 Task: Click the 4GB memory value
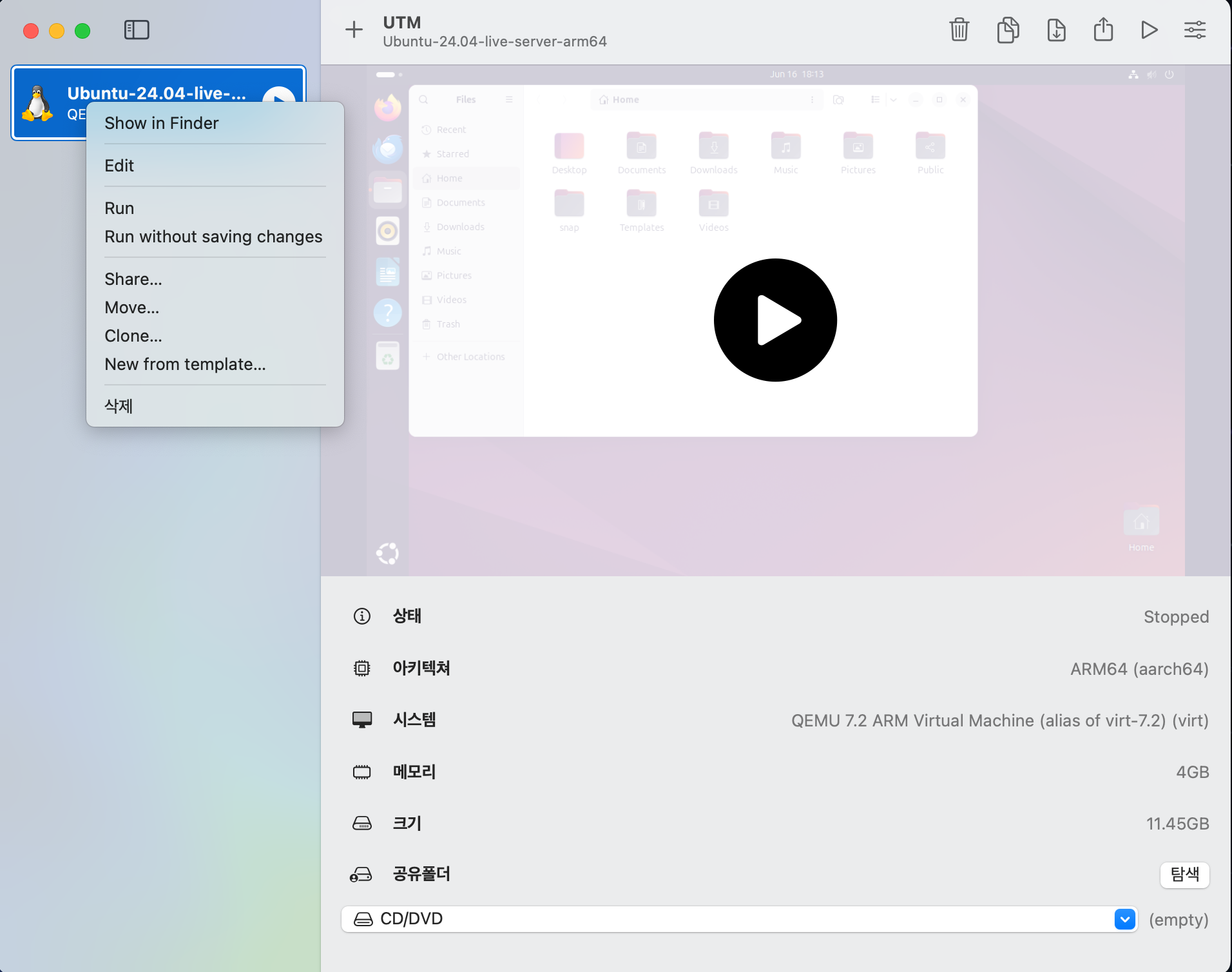pos(1192,772)
